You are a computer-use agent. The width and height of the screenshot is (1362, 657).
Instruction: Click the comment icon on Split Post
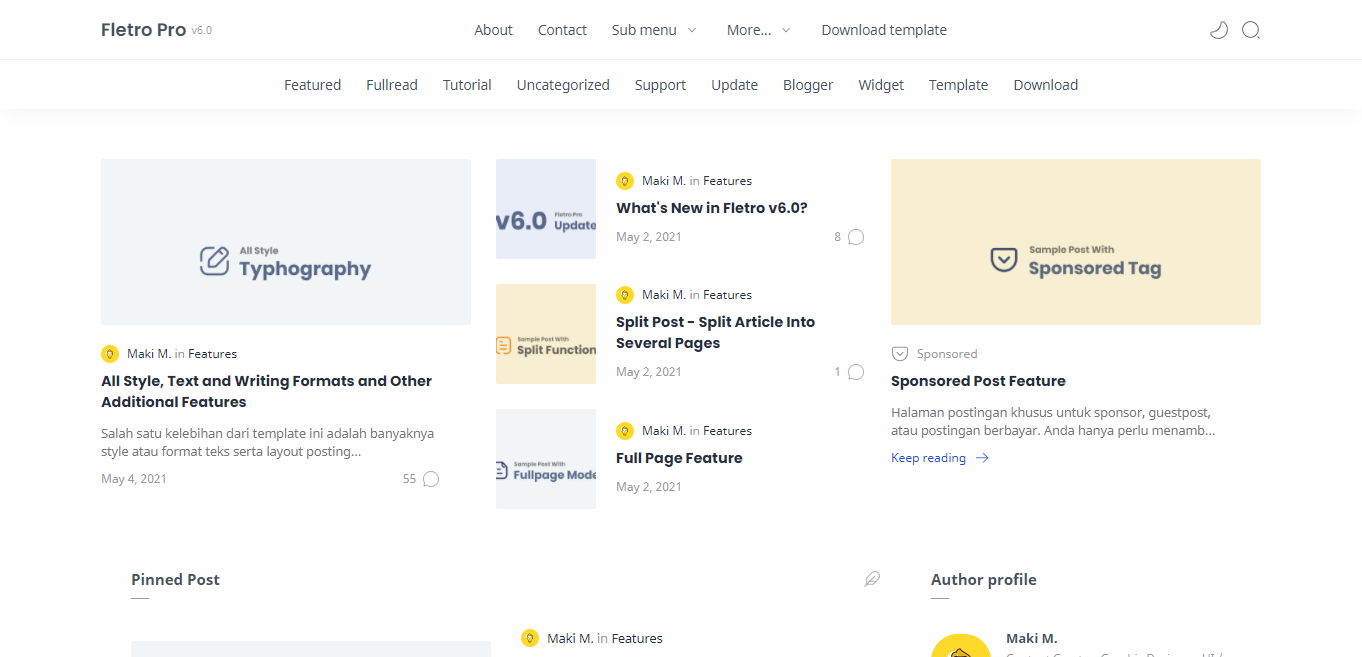click(856, 372)
